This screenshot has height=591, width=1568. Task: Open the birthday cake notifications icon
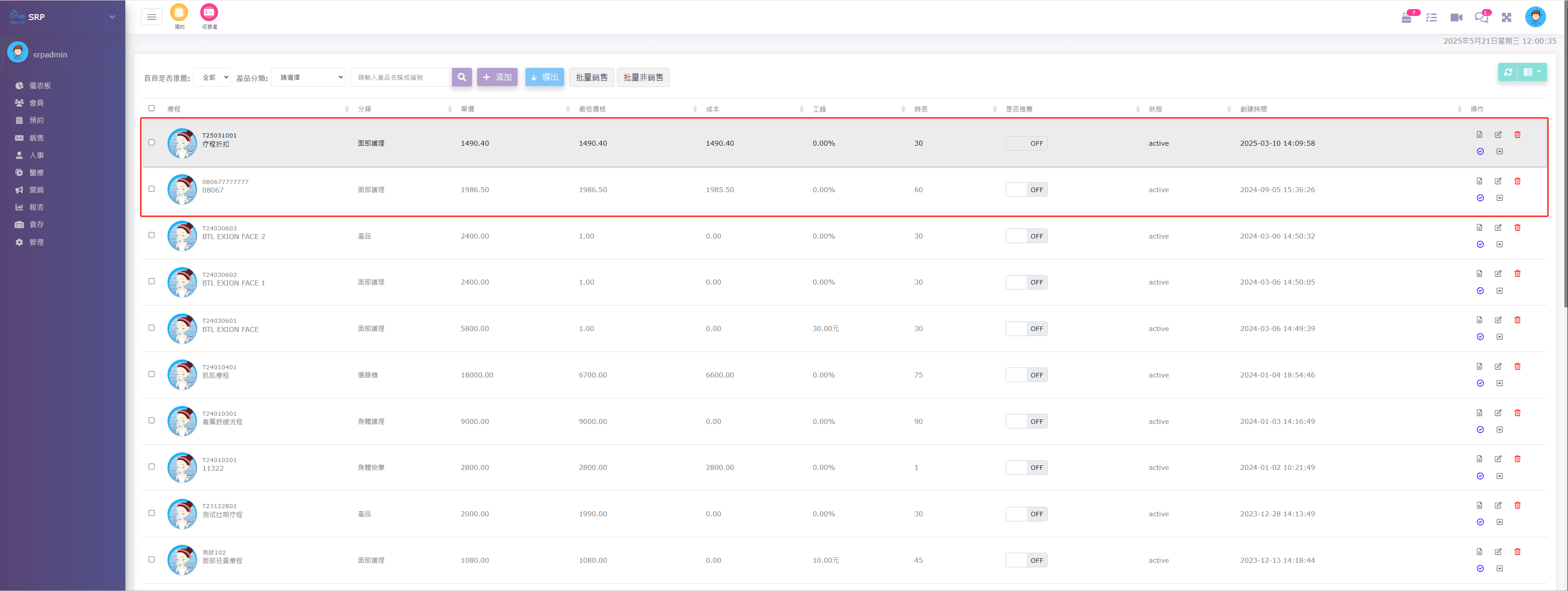click(1407, 17)
